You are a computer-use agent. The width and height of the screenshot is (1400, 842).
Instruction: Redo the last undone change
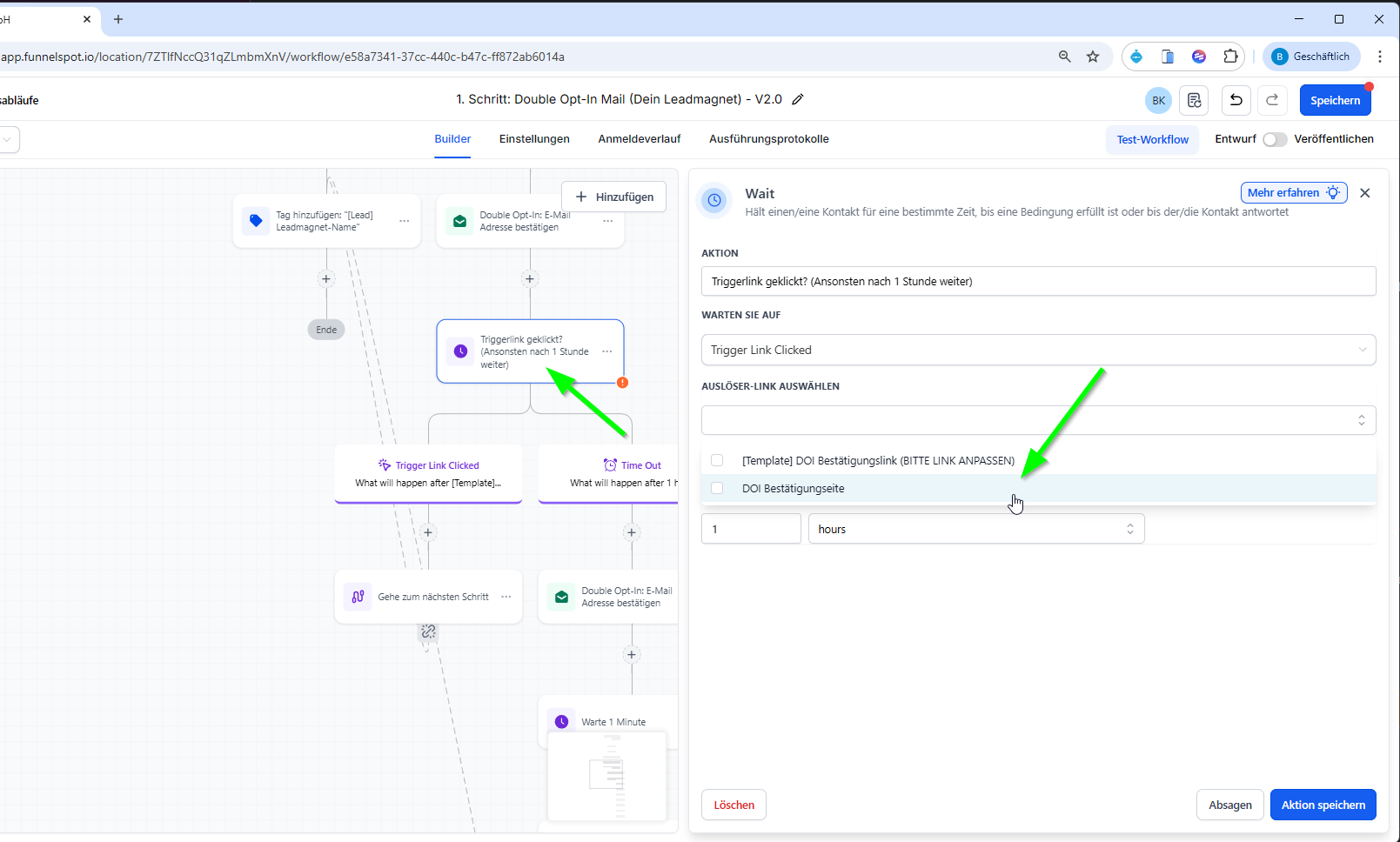pyautogui.click(x=1272, y=100)
